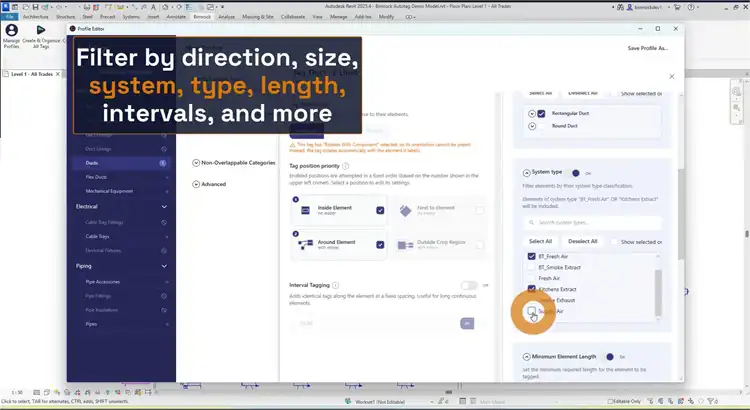
Task: Select the Mechanical Equipment category in the sidebar
Action: (121, 191)
